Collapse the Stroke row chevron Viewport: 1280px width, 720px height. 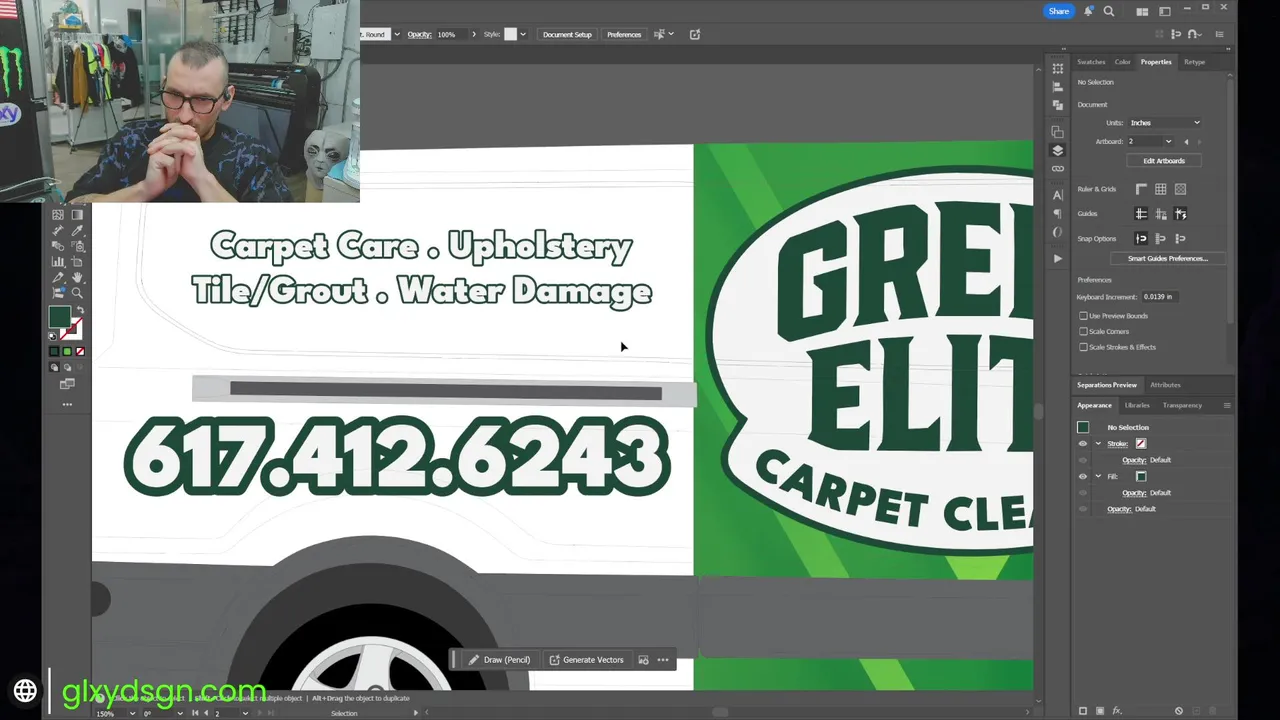[x=1098, y=444]
